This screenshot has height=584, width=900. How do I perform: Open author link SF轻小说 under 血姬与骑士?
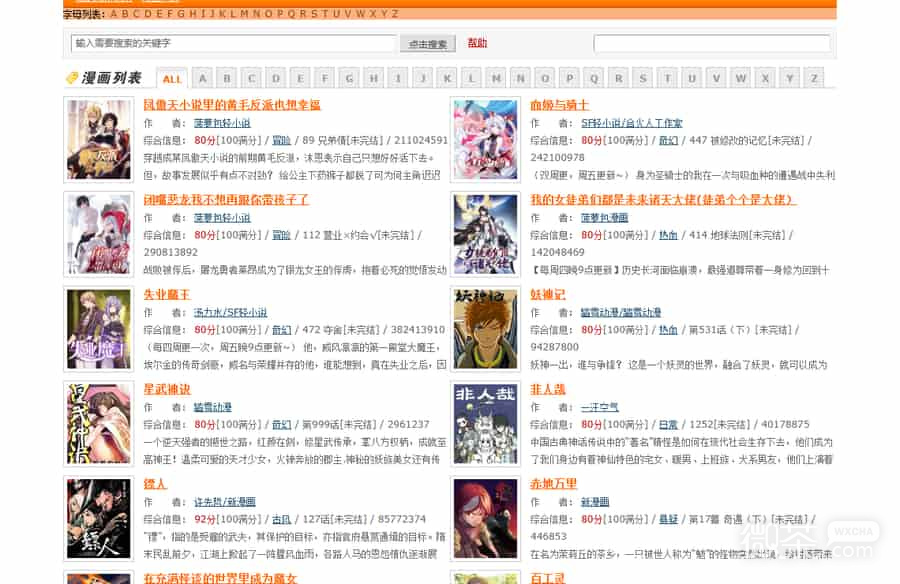coord(631,123)
